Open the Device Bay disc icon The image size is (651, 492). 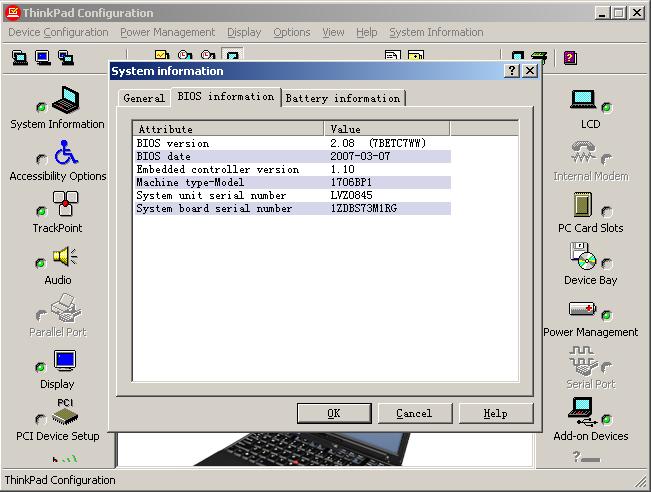[x=583, y=256]
